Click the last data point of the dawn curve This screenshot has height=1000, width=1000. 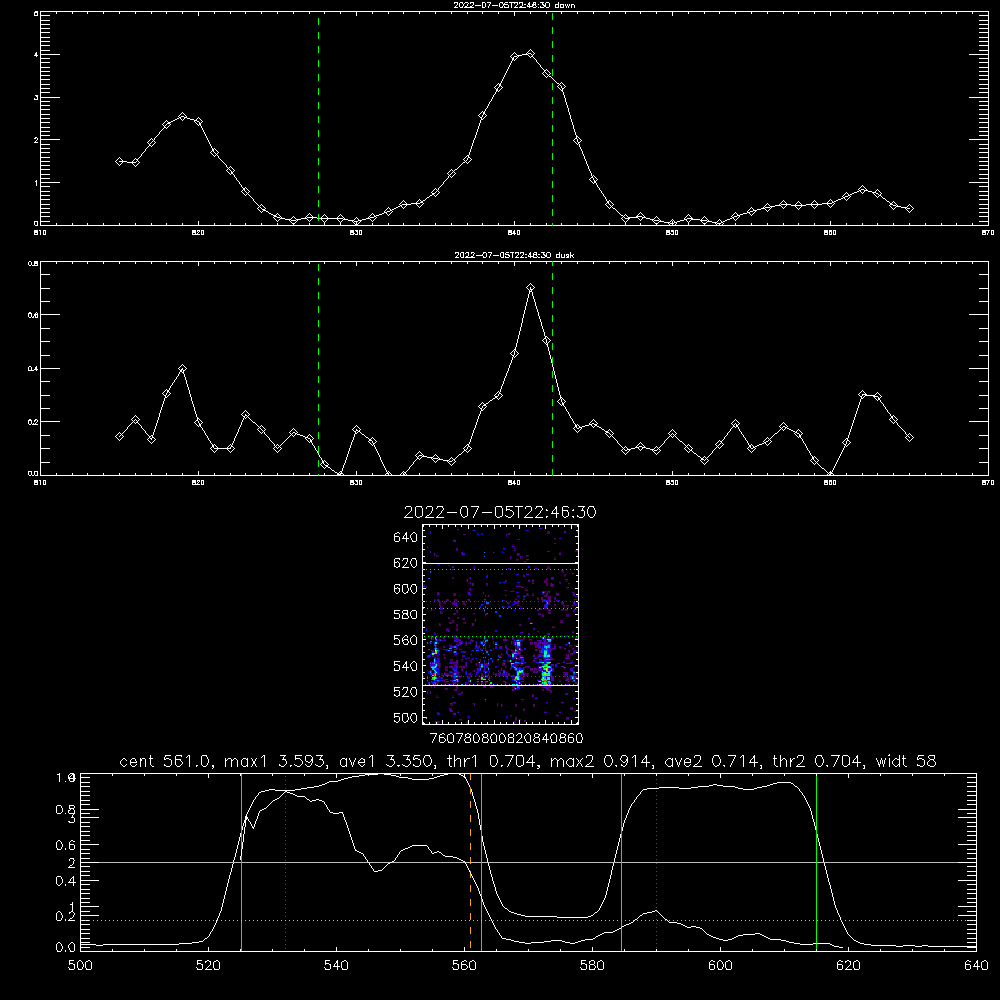(909, 209)
